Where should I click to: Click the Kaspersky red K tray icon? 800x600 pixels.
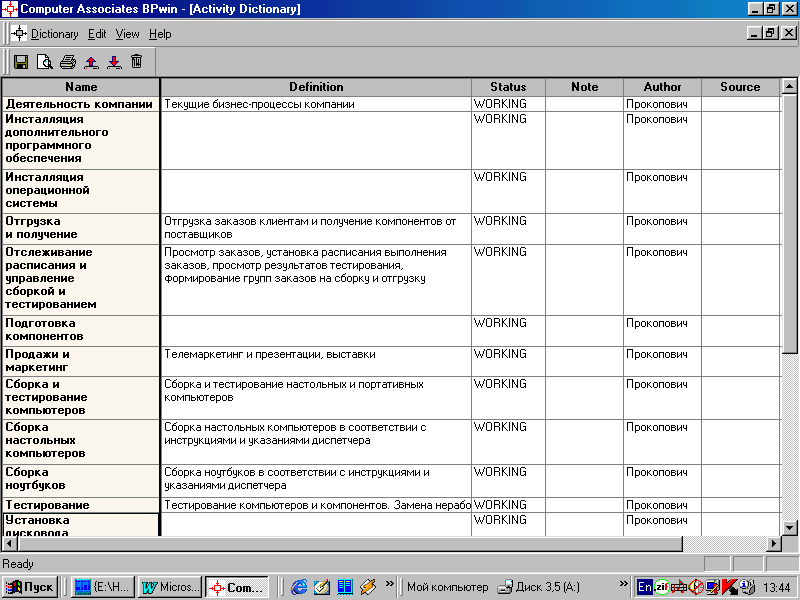[x=731, y=587]
